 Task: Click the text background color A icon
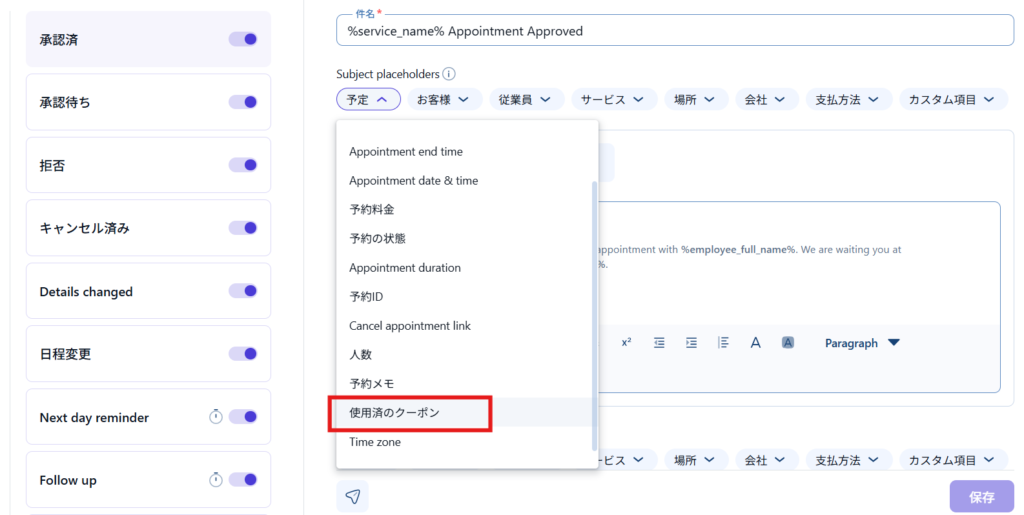pyautogui.click(x=788, y=343)
